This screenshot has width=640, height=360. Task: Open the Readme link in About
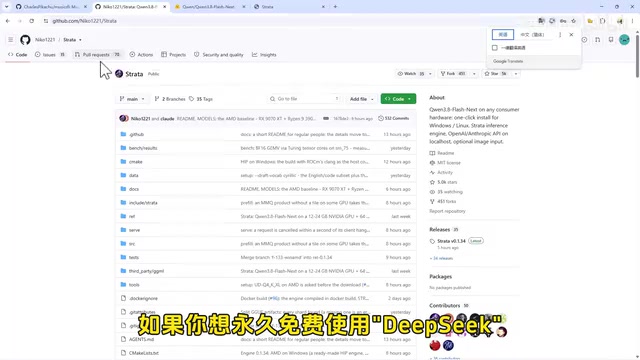click(445, 153)
